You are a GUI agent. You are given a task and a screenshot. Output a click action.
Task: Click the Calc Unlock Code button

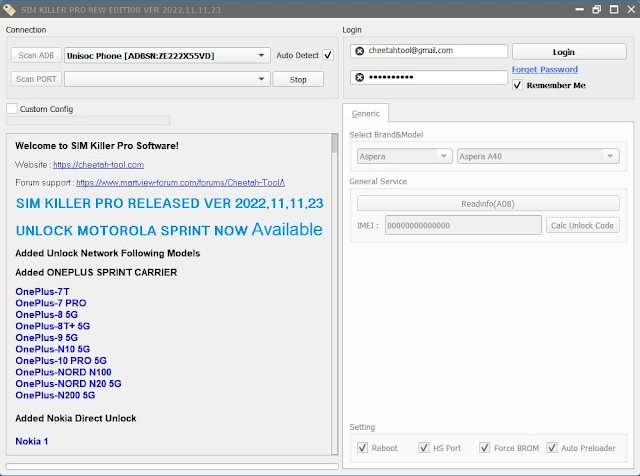pyautogui.click(x=582, y=225)
